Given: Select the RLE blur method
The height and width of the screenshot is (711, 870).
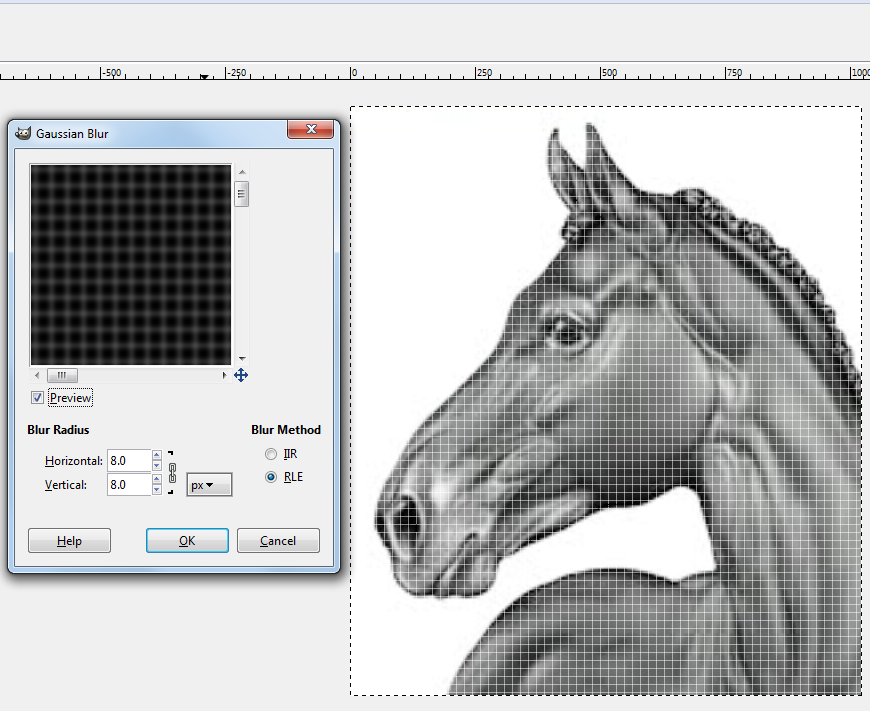Looking at the screenshot, I should click(270, 477).
